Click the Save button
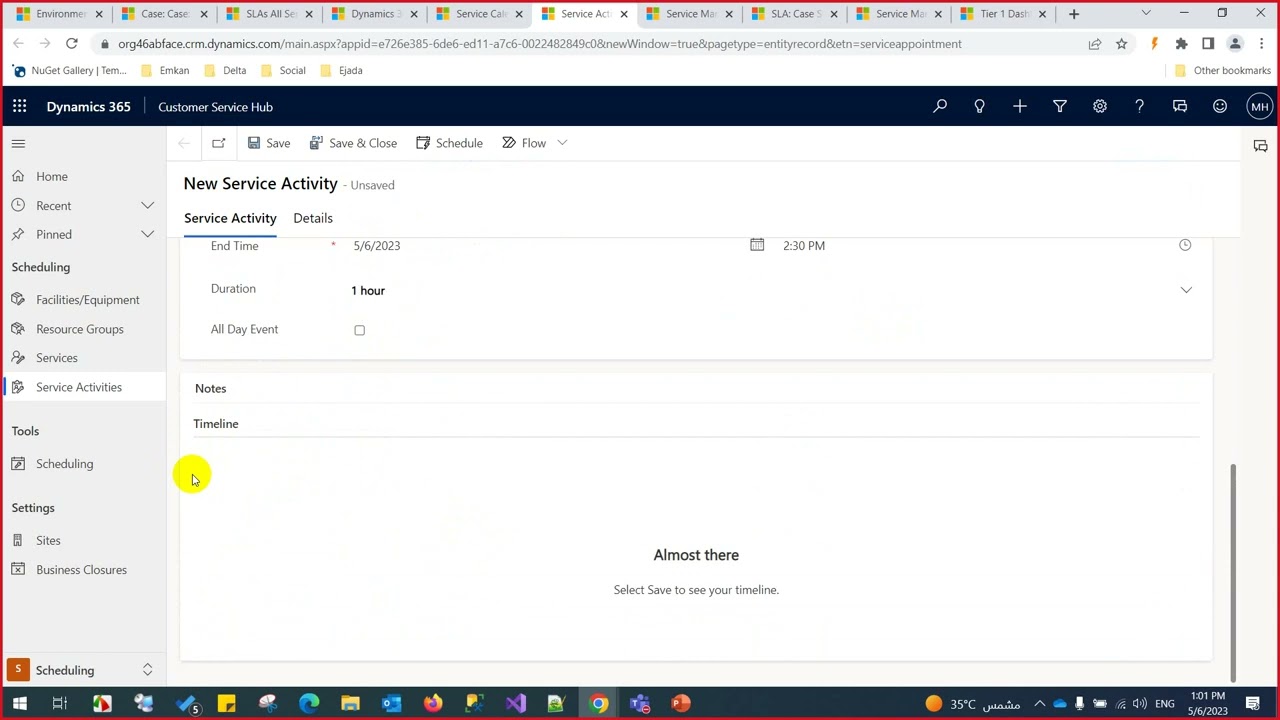This screenshot has height=720, width=1280. point(269,143)
